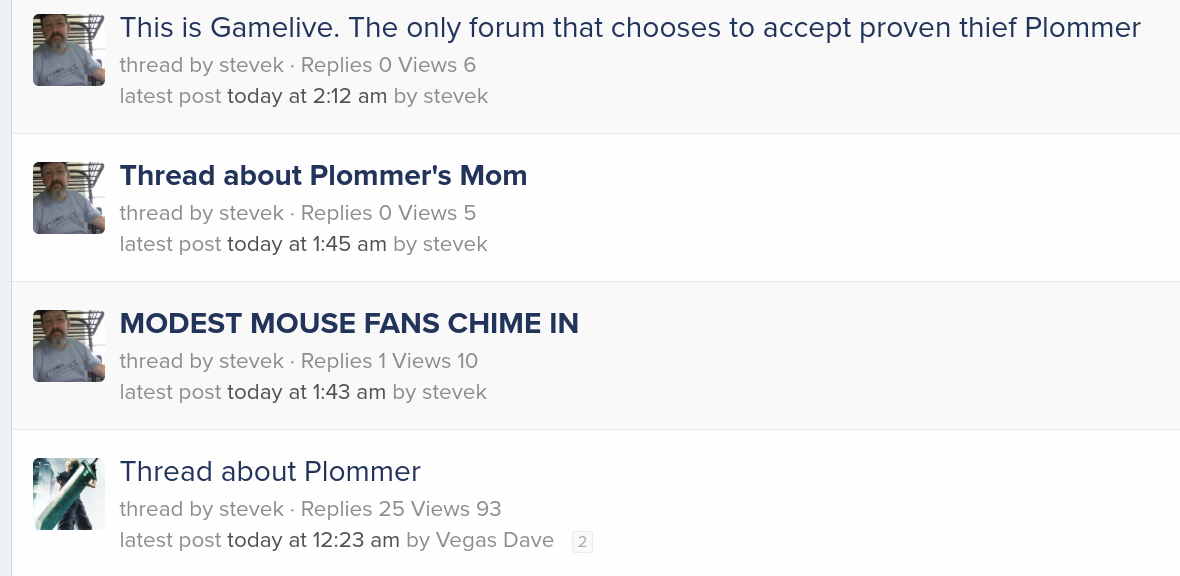Viewport: 1180px width, 576px height.
Task: Go to latest post at 2:12 am
Action: (x=307, y=96)
